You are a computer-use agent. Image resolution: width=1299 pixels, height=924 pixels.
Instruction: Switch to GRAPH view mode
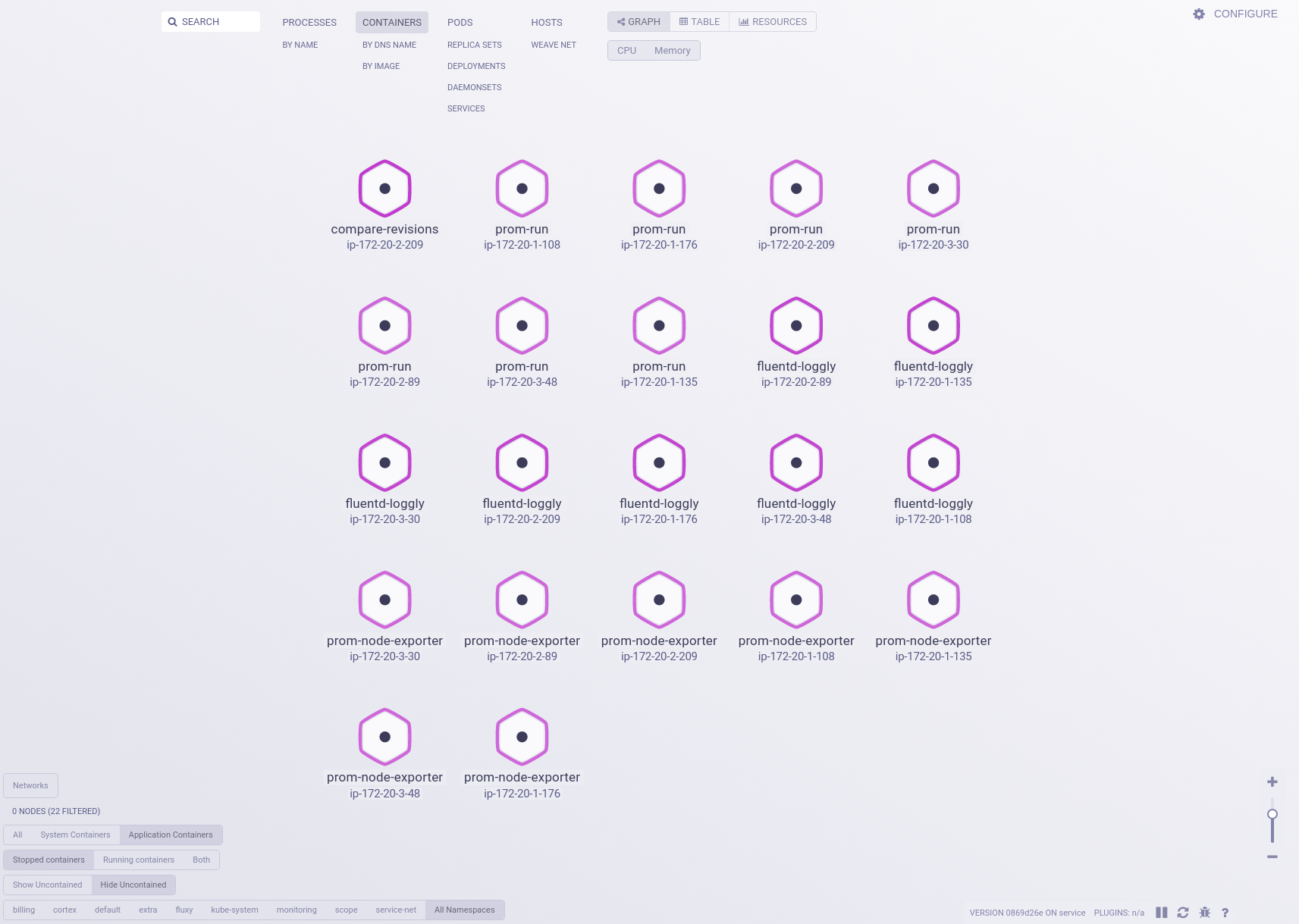tap(639, 22)
